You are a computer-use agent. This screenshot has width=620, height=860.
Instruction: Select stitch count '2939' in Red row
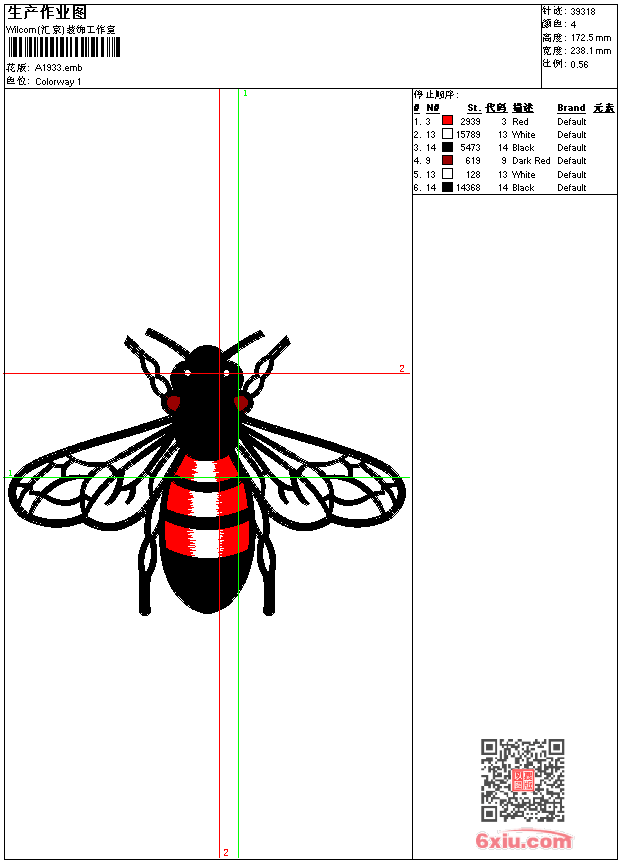[470, 121]
